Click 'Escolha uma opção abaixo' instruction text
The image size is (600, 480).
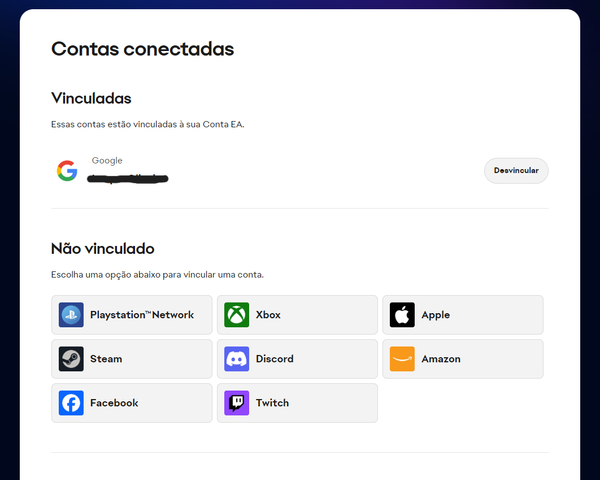click(157, 275)
